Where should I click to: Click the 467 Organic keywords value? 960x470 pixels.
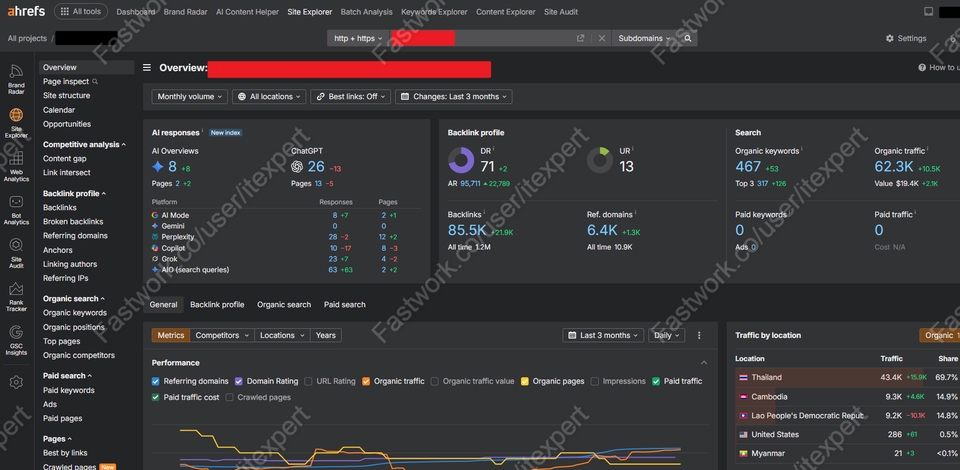(748, 166)
